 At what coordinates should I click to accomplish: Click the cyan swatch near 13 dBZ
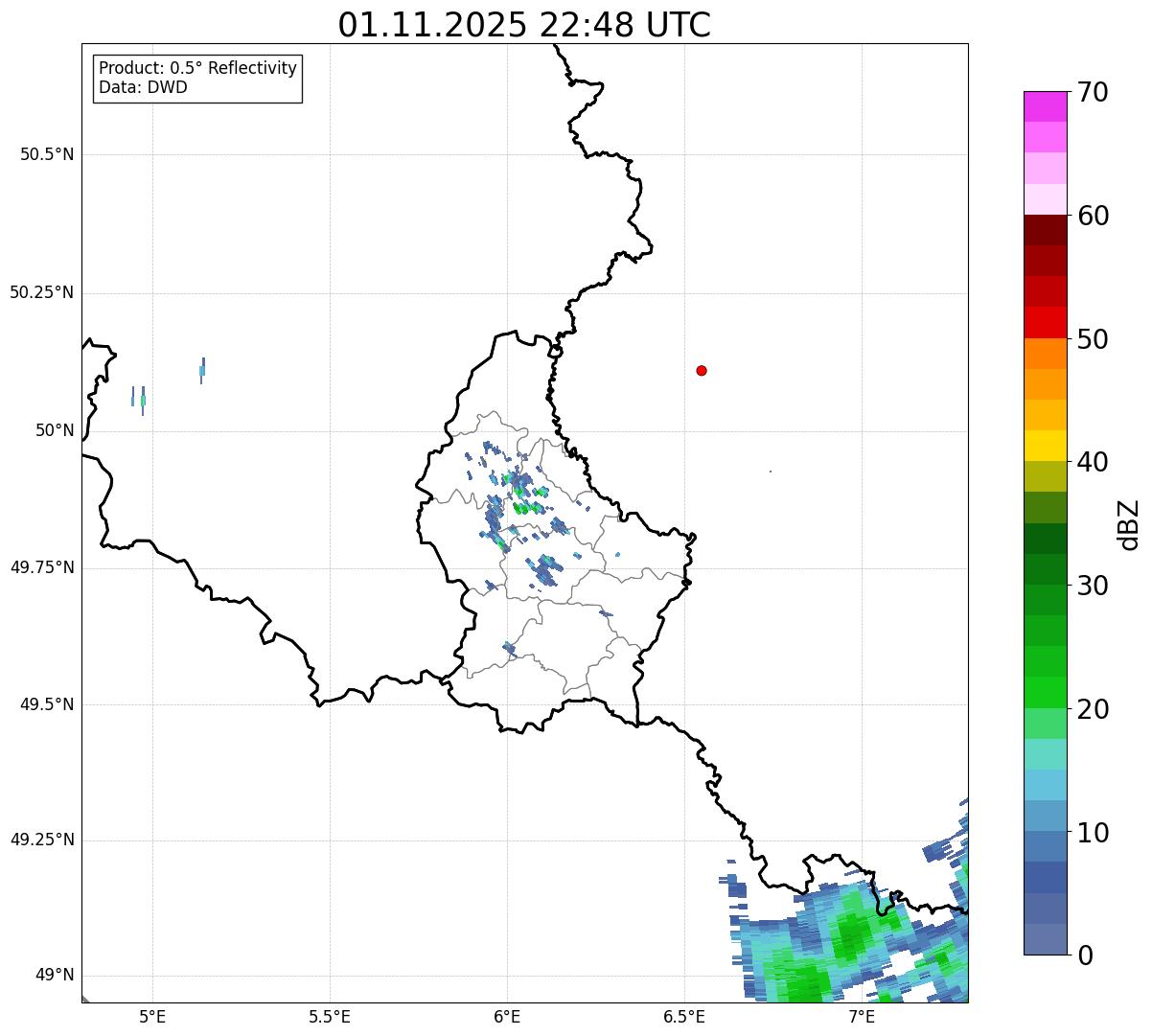tap(1046, 785)
